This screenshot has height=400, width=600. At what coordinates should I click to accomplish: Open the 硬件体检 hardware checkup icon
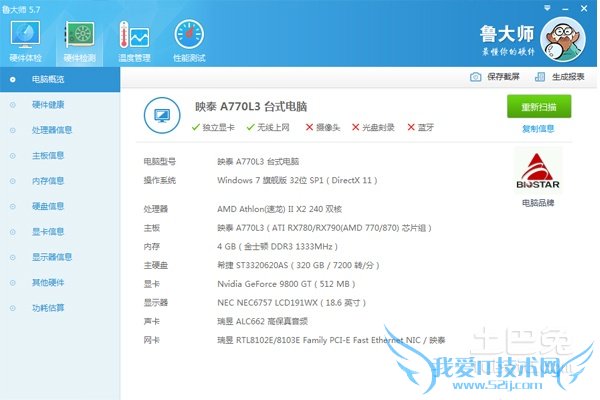click(x=25, y=41)
